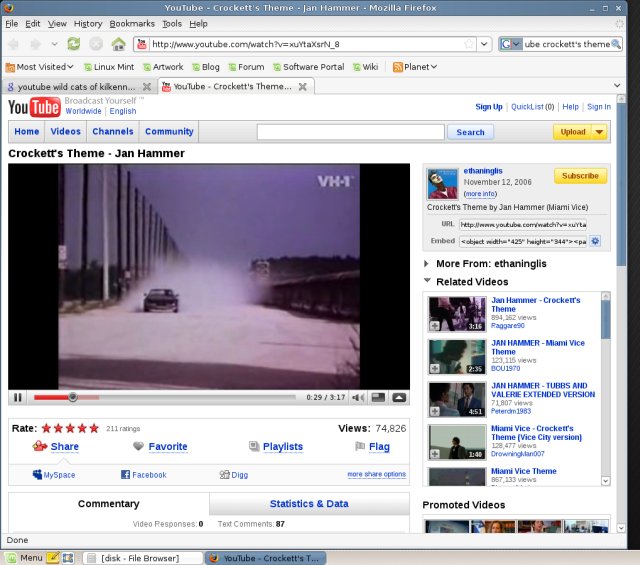
Task: Bookmark page with the star icon in URL bar
Action: click(x=468, y=44)
